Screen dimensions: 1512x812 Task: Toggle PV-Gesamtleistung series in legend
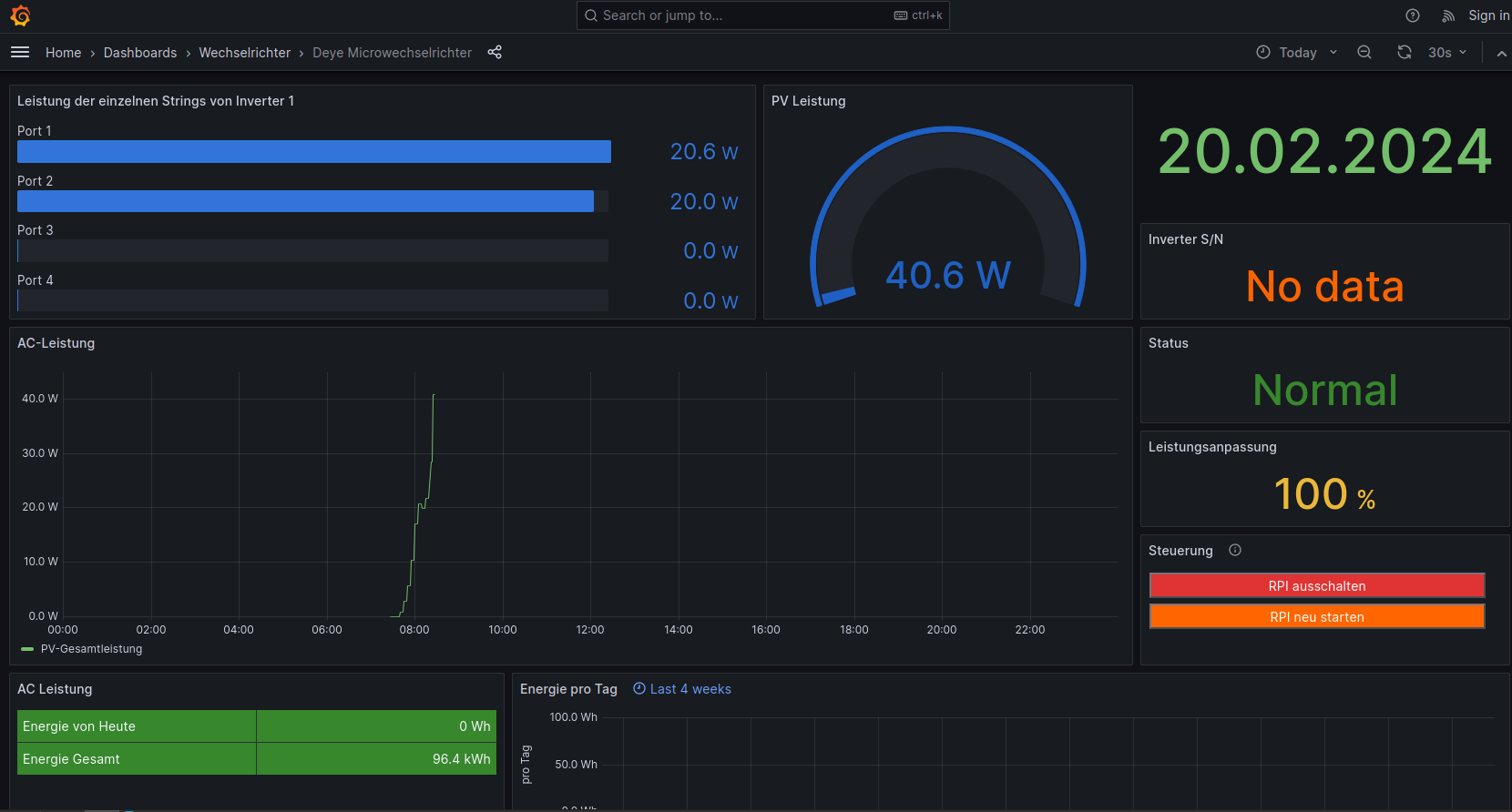coord(91,649)
